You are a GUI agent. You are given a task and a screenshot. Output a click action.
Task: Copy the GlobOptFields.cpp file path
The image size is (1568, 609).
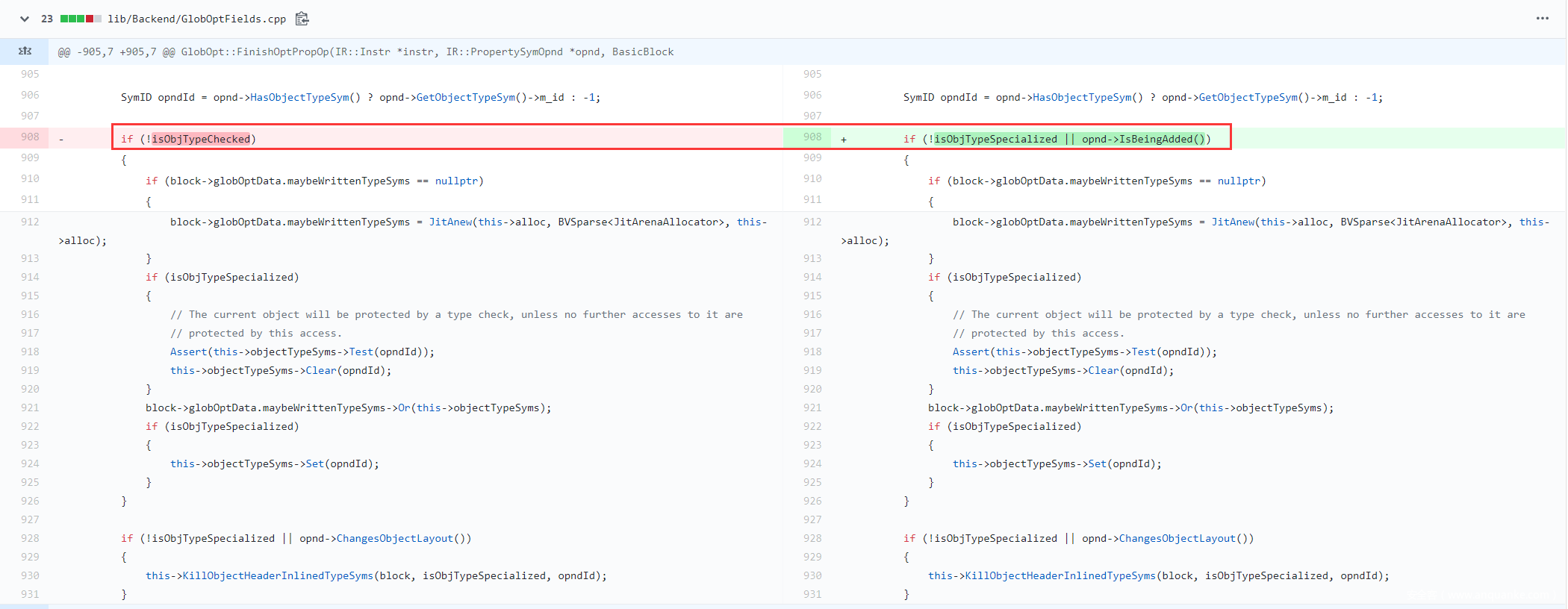pyautogui.click(x=302, y=19)
